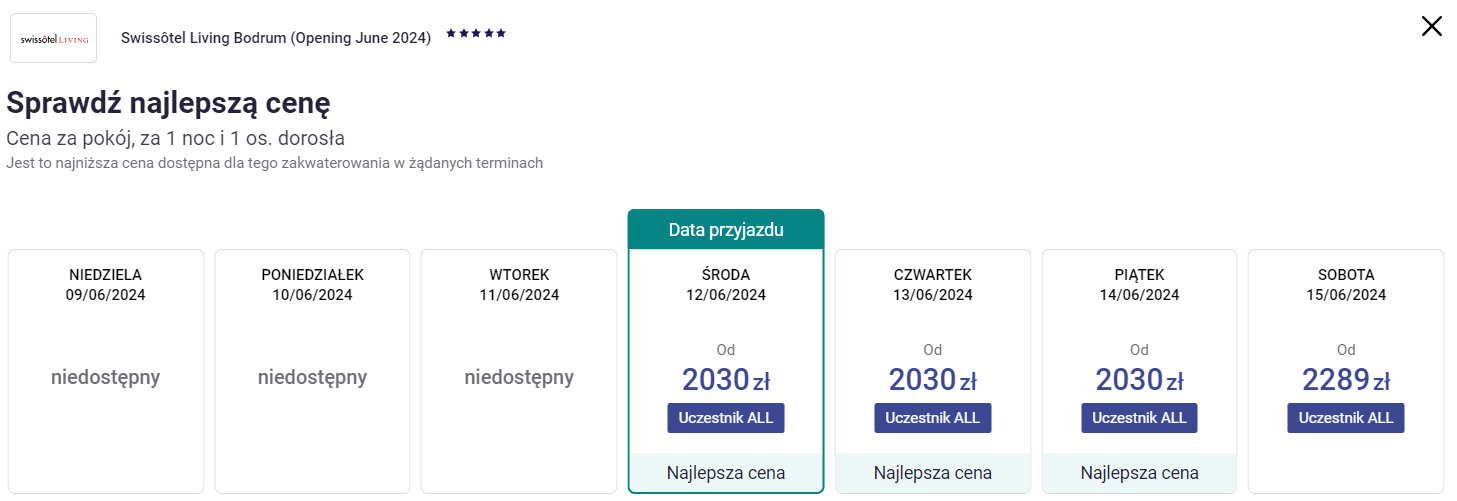Select the Poniedziałek 10/06/2024 date card
This screenshot has height=501, width=1457.
pos(313,371)
